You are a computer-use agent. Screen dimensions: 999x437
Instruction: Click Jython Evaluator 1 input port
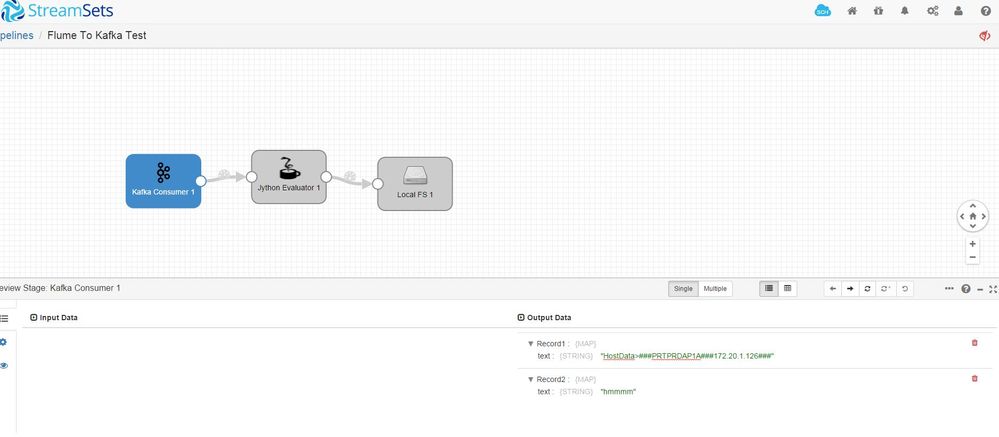pyautogui.click(x=252, y=177)
